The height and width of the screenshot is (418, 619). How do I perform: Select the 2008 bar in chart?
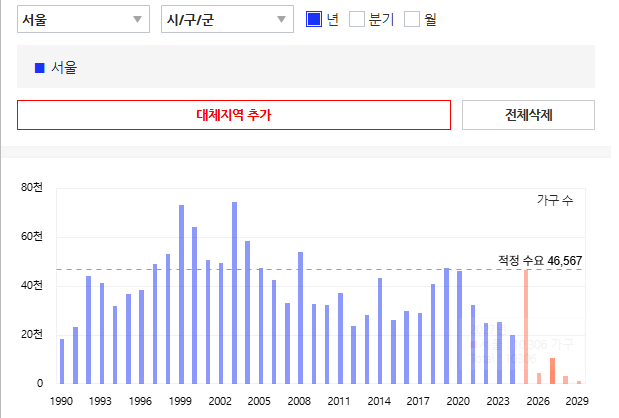(x=300, y=318)
